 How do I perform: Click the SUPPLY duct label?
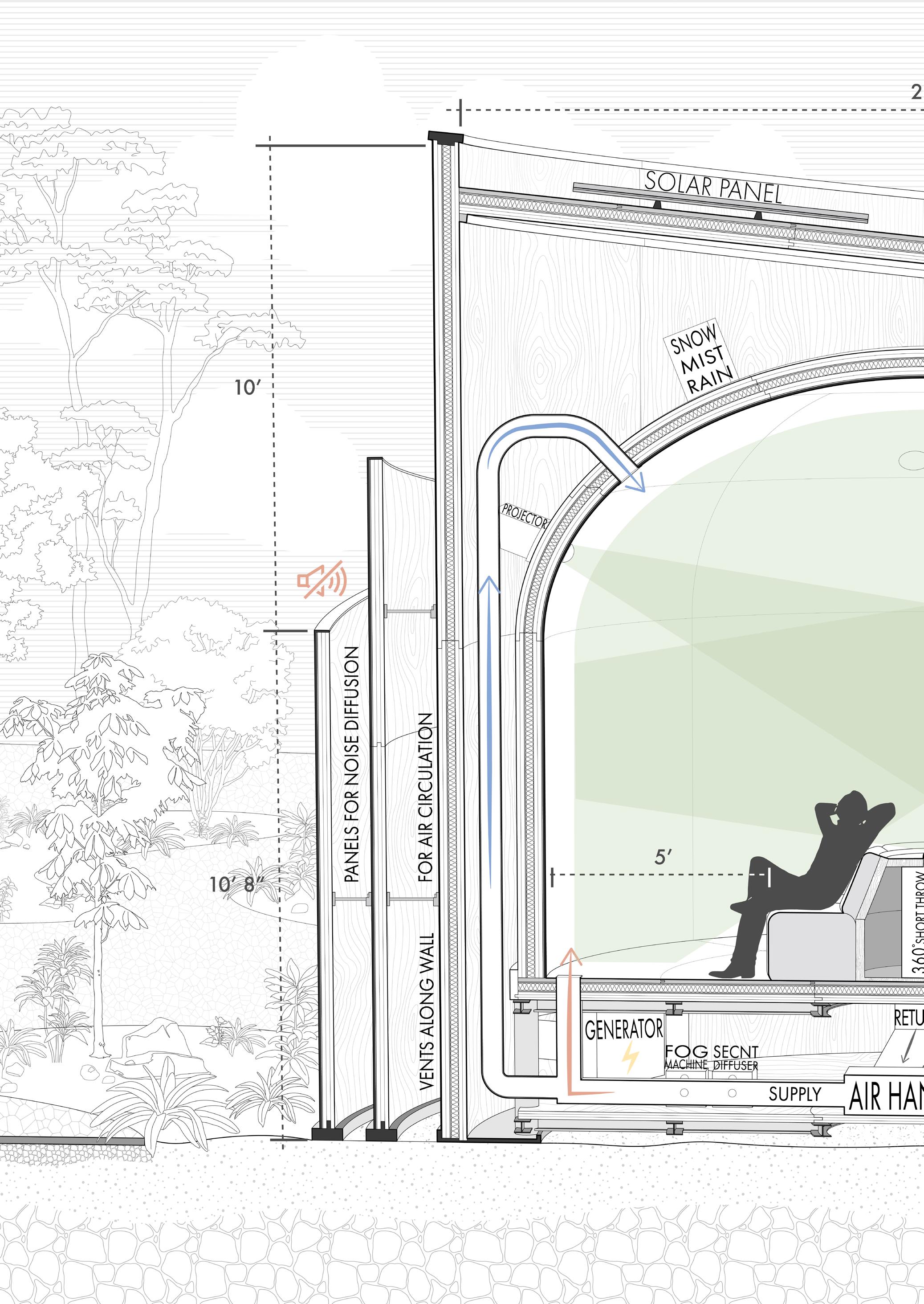[x=794, y=1094]
